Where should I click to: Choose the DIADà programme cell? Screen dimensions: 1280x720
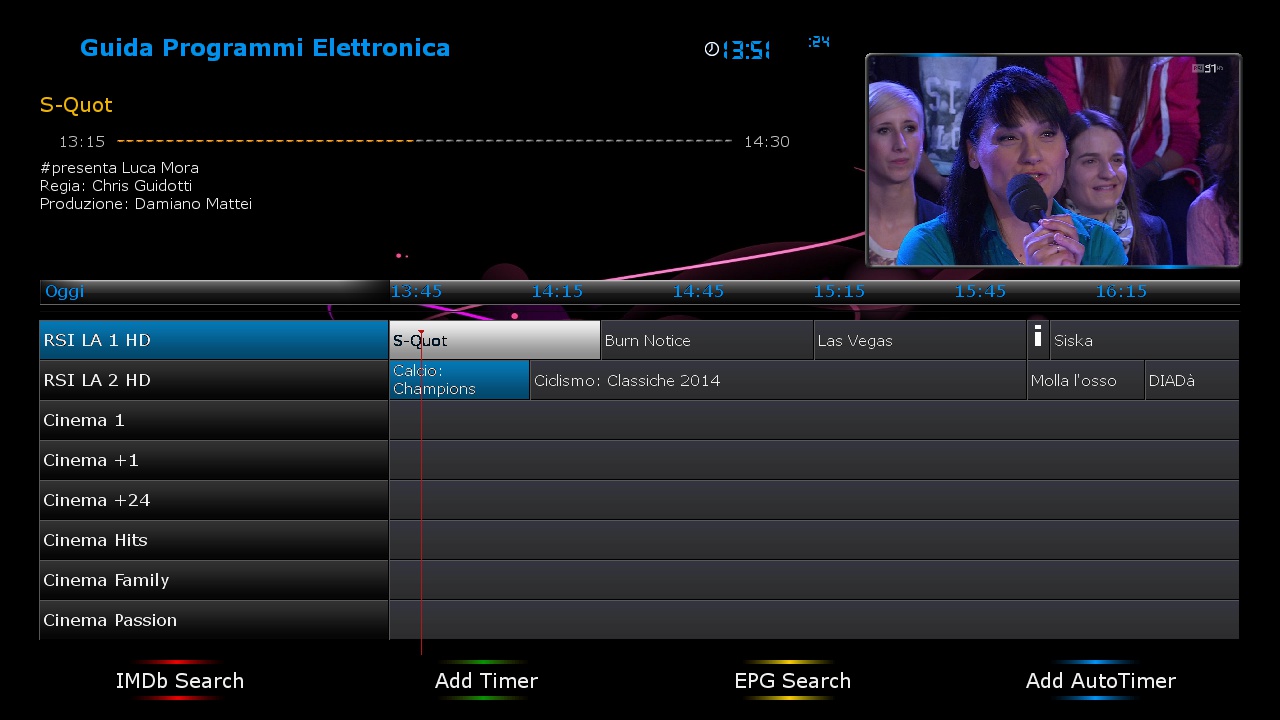pos(1192,380)
